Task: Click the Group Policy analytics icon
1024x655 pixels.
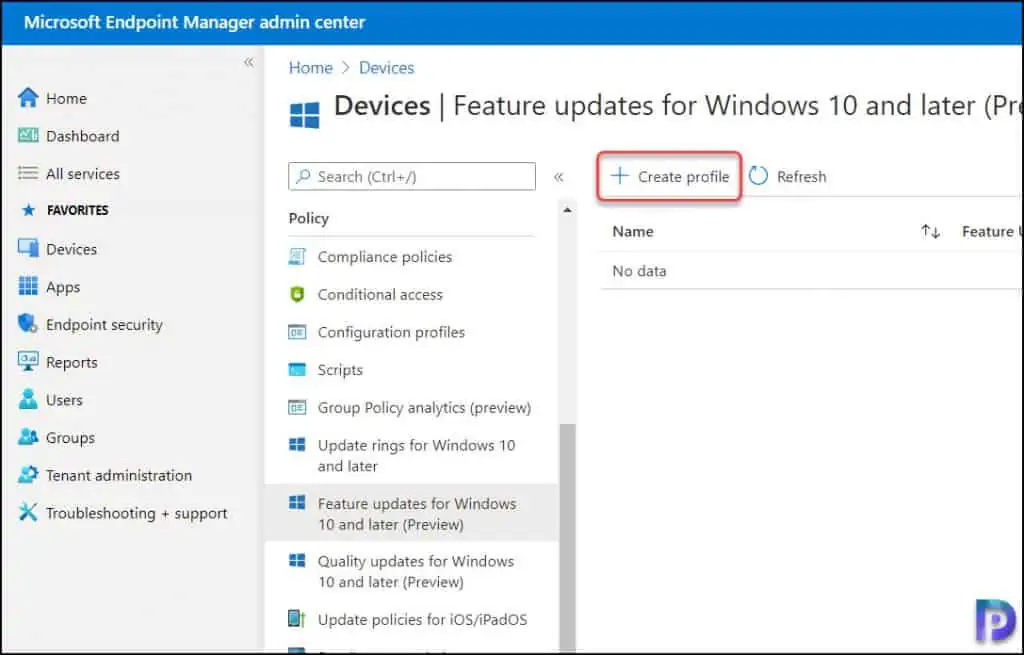Action: click(297, 407)
